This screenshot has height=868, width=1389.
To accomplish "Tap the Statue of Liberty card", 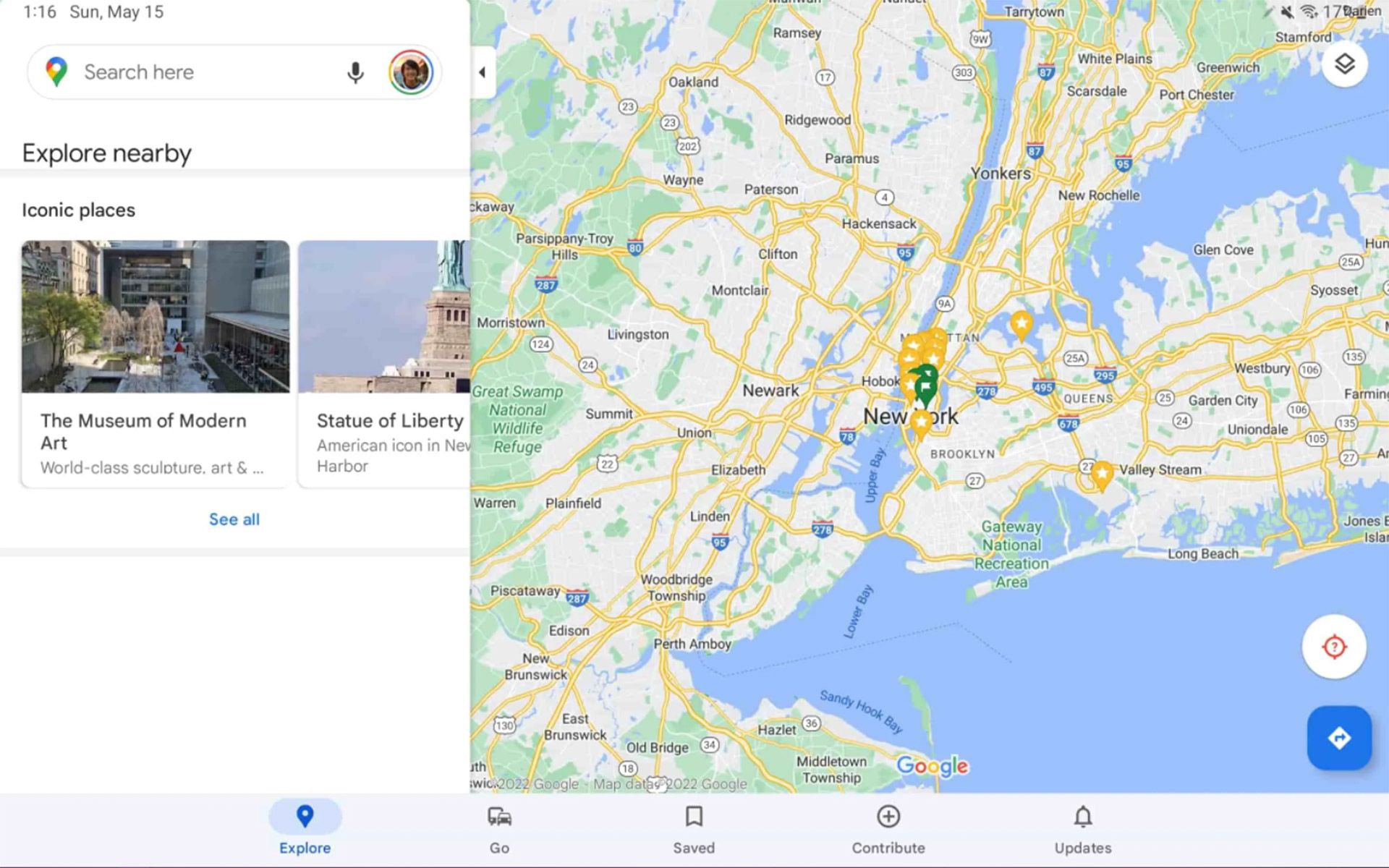I will 390,360.
